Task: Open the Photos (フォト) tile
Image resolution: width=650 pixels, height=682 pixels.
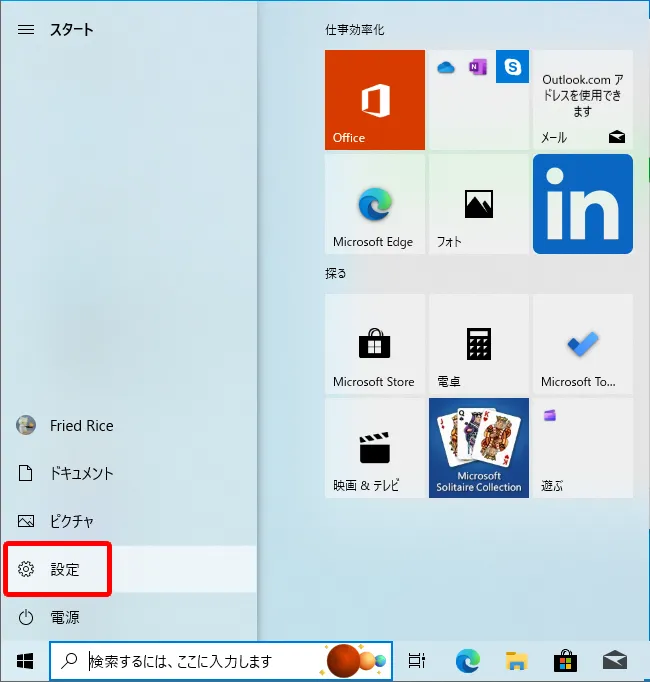Action: 479,204
